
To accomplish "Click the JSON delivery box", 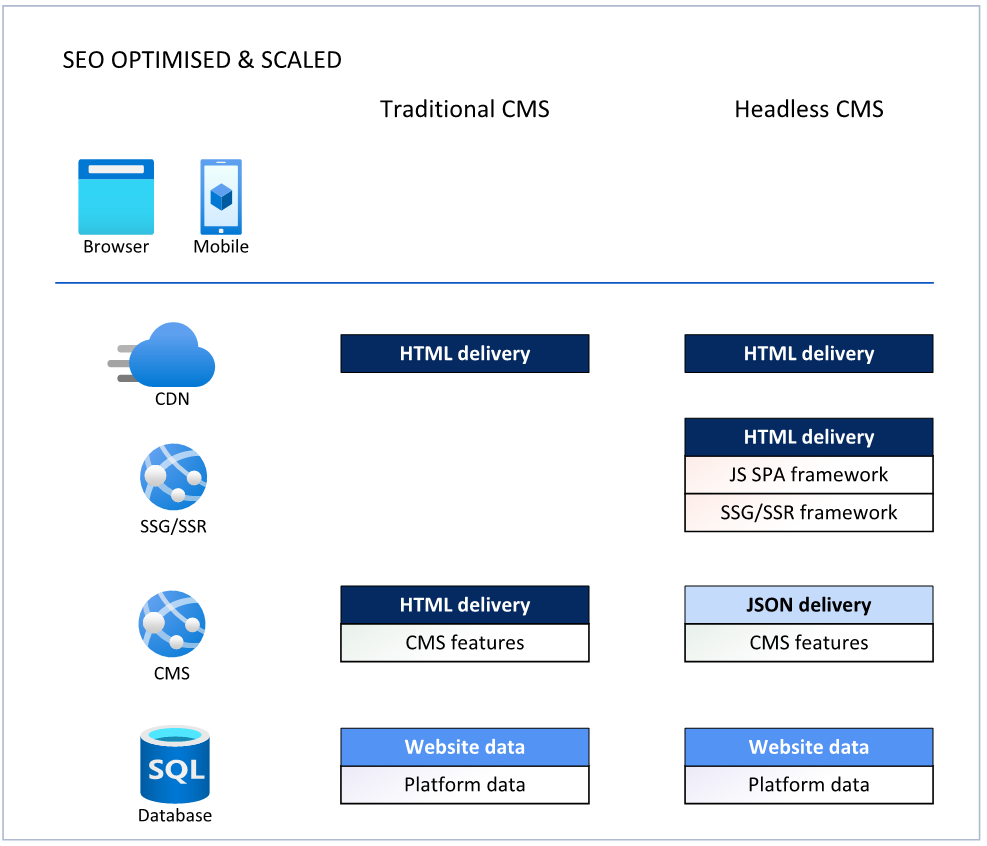I will point(808,605).
